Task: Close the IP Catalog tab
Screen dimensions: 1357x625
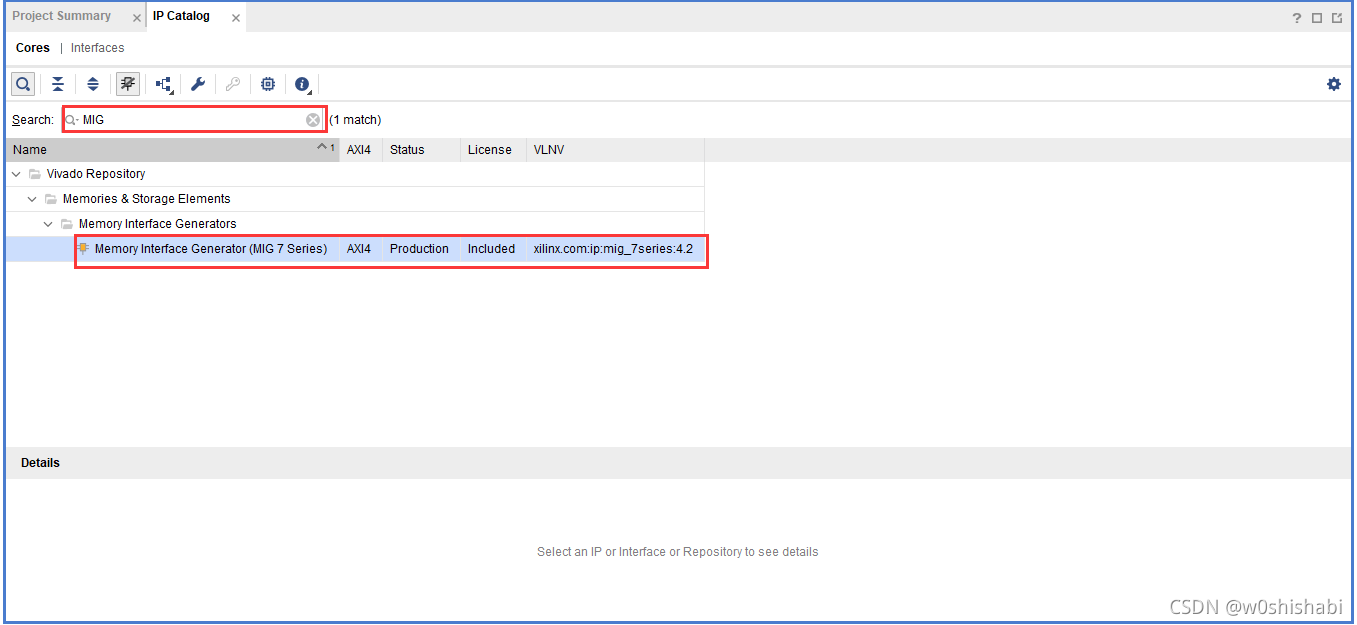Action: click(235, 18)
